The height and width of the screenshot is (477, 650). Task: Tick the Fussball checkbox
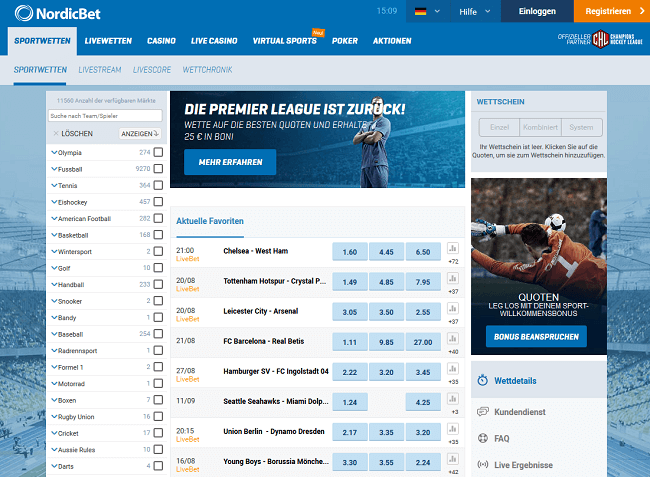(158, 169)
